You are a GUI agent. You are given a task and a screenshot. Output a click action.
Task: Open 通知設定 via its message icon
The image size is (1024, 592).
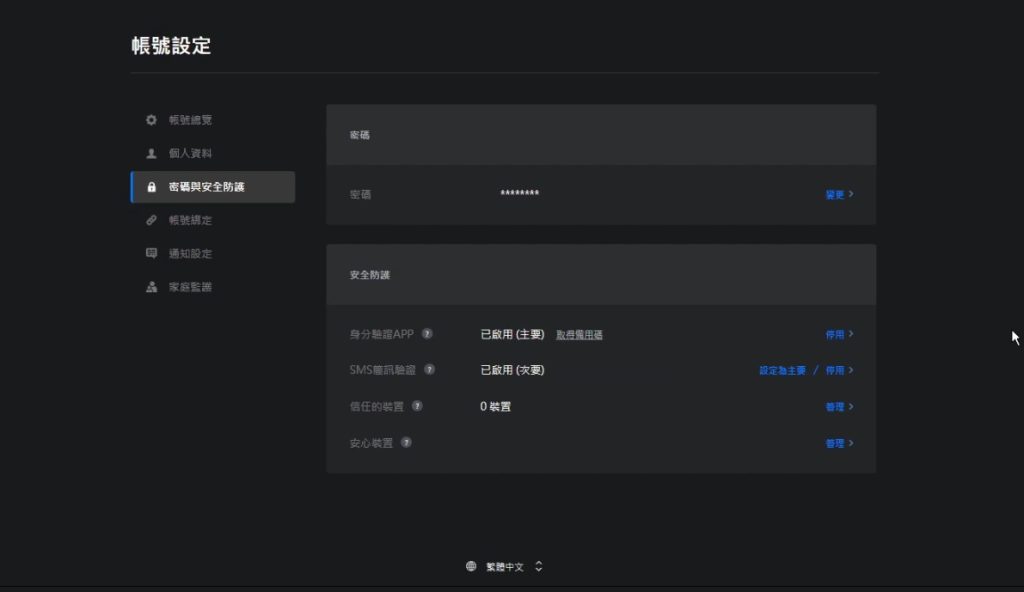point(152,254)
